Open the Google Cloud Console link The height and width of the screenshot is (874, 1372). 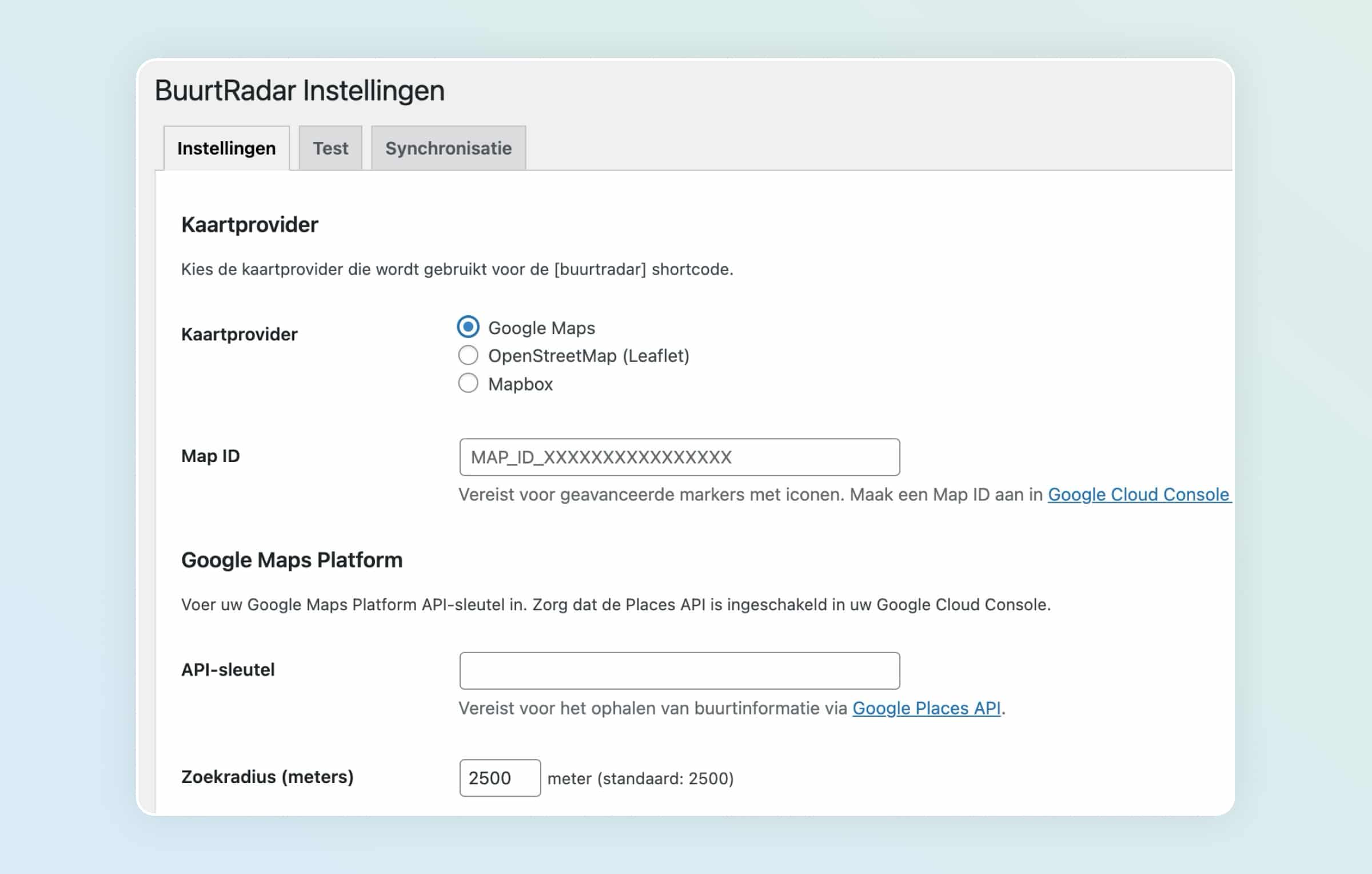point(1138,494)
